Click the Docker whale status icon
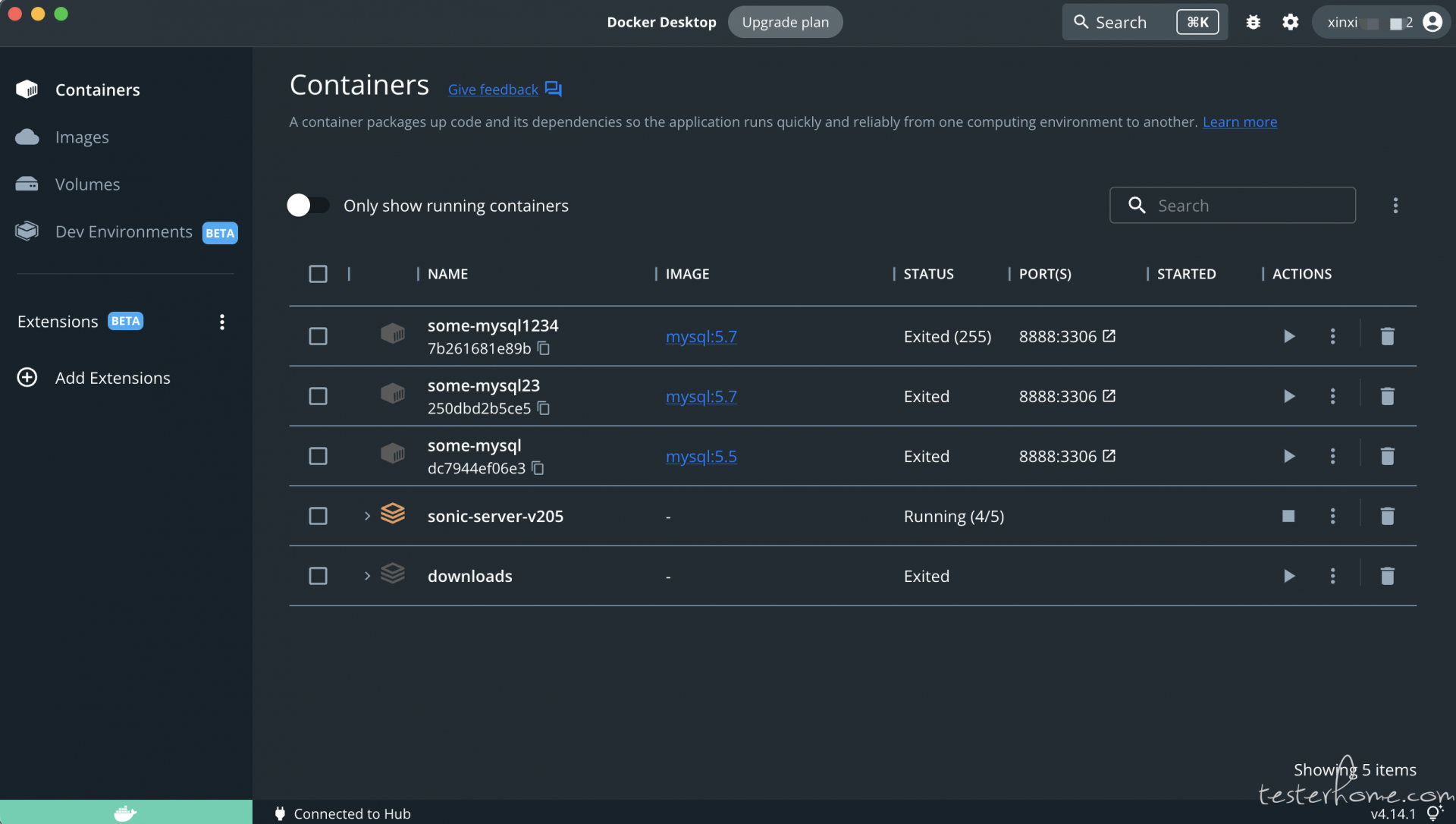 tap(126, 813)
